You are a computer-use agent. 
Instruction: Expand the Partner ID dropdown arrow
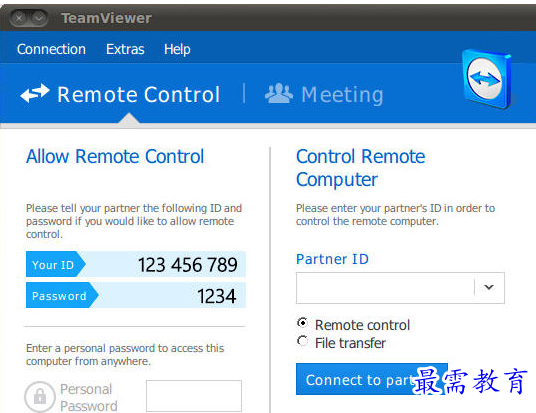489,287
